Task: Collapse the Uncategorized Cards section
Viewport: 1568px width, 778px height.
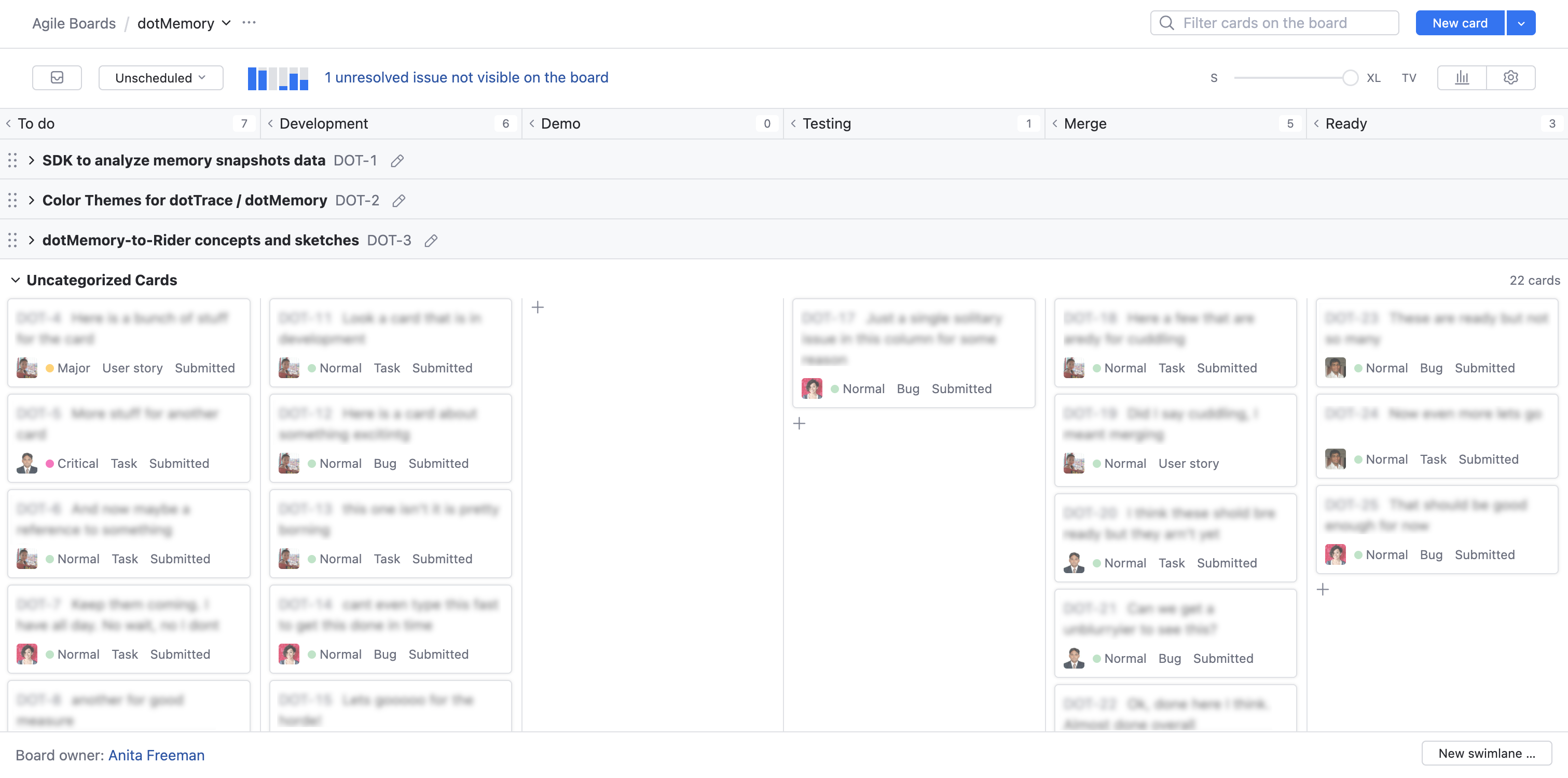Action: pos(15,280)
